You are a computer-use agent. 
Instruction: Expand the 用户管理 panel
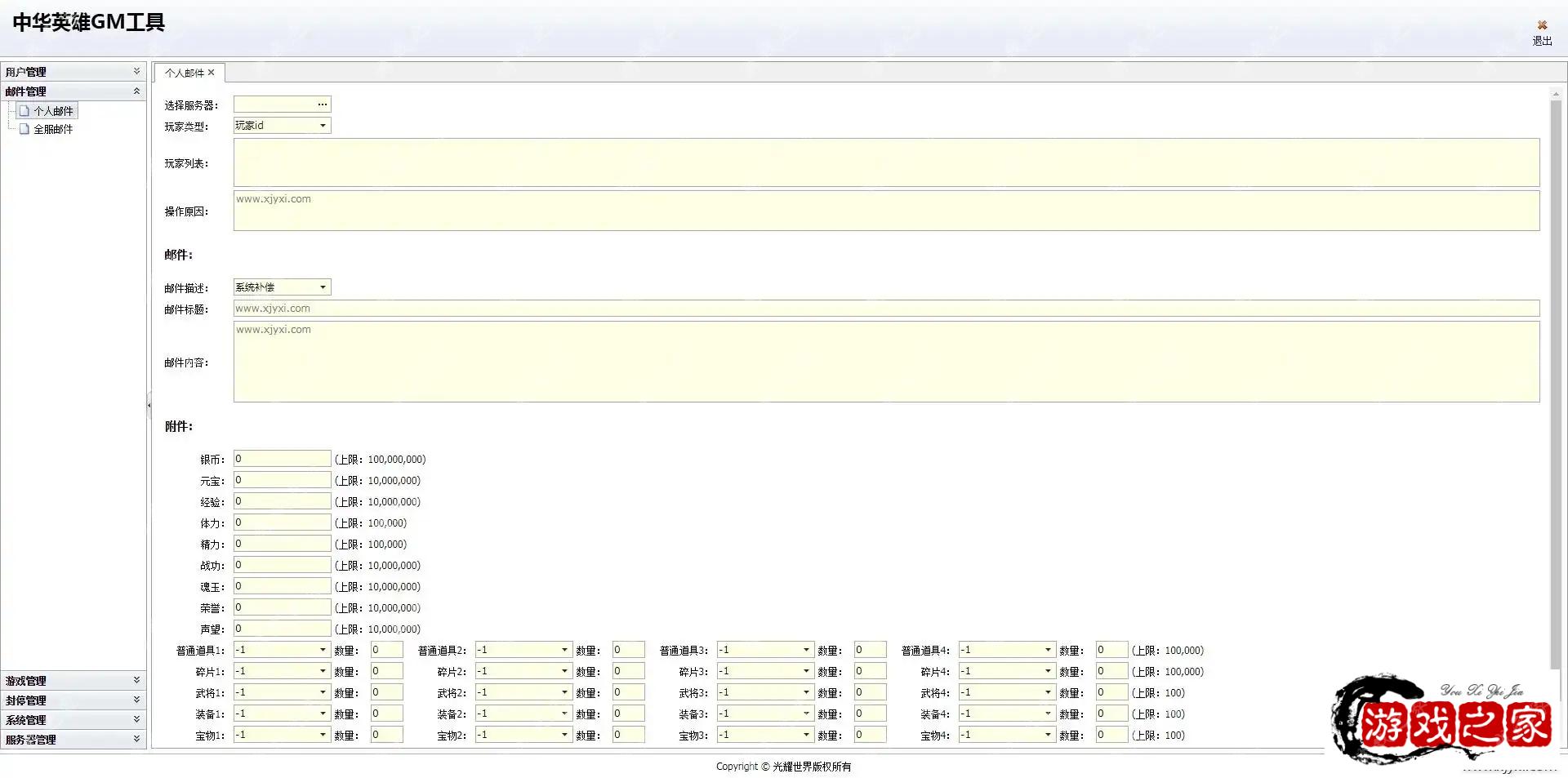tap(136, 72)
